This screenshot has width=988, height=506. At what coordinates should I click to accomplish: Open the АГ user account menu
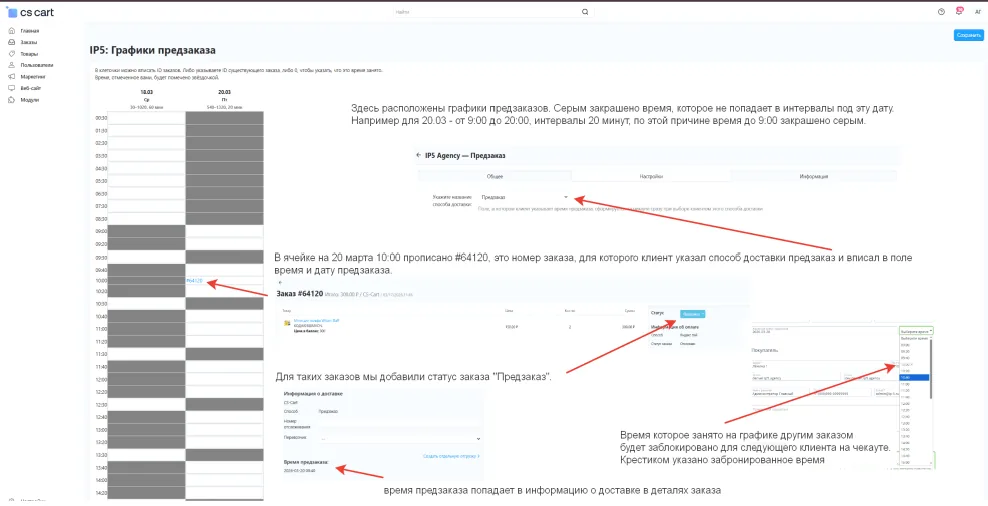pyautogui.click(x=978, y=12)
